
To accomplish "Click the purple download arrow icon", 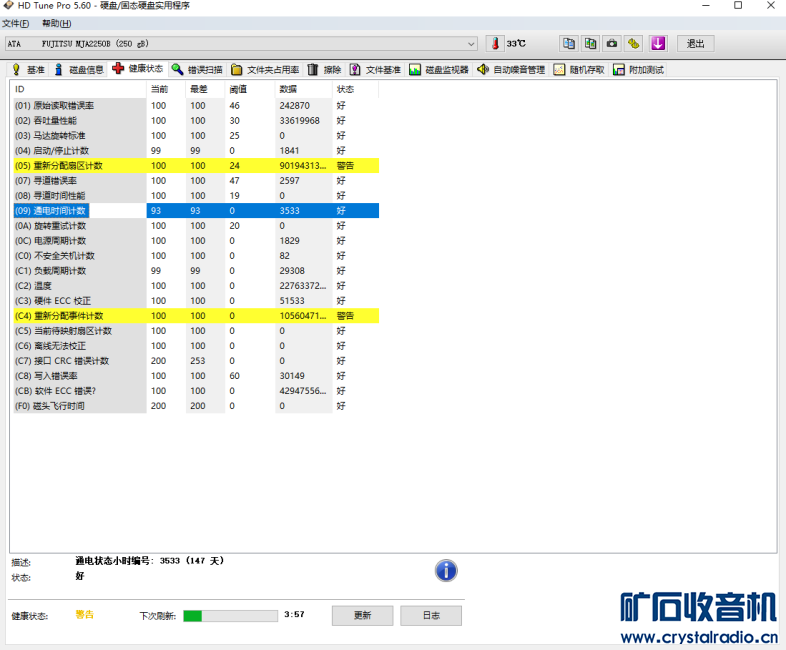I will coord(658,44).
